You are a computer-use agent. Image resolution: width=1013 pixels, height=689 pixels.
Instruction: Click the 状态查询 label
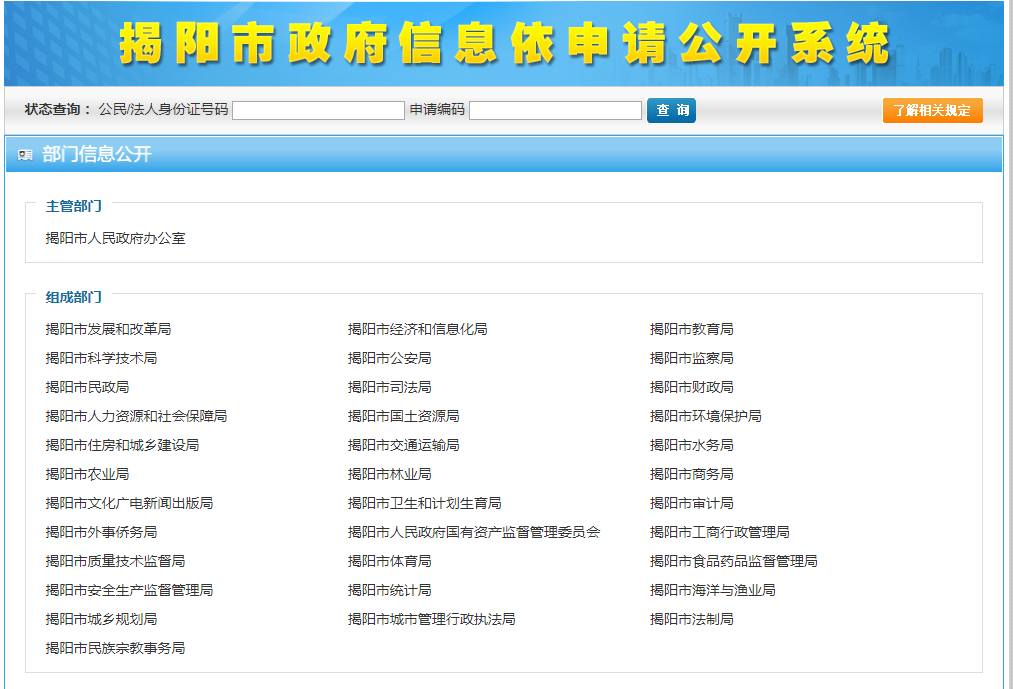[x=58, y=110]
